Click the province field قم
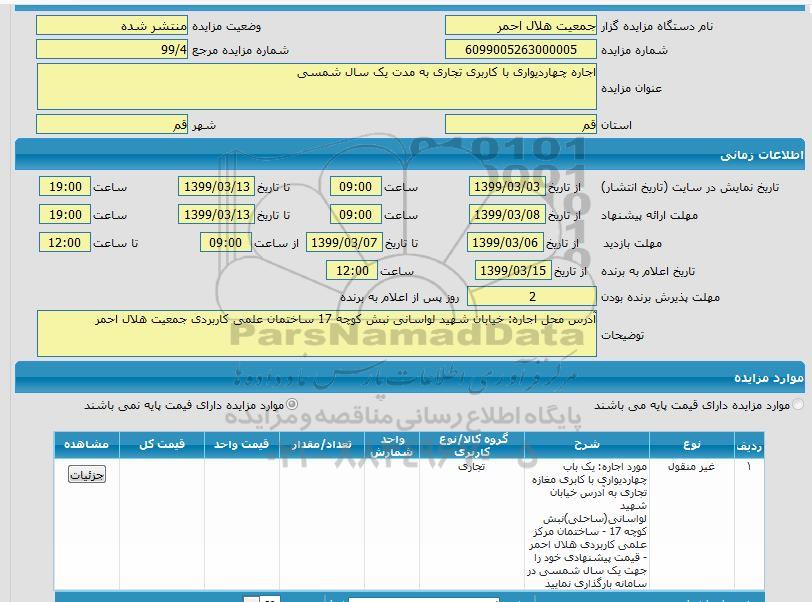 coord(520,124)
